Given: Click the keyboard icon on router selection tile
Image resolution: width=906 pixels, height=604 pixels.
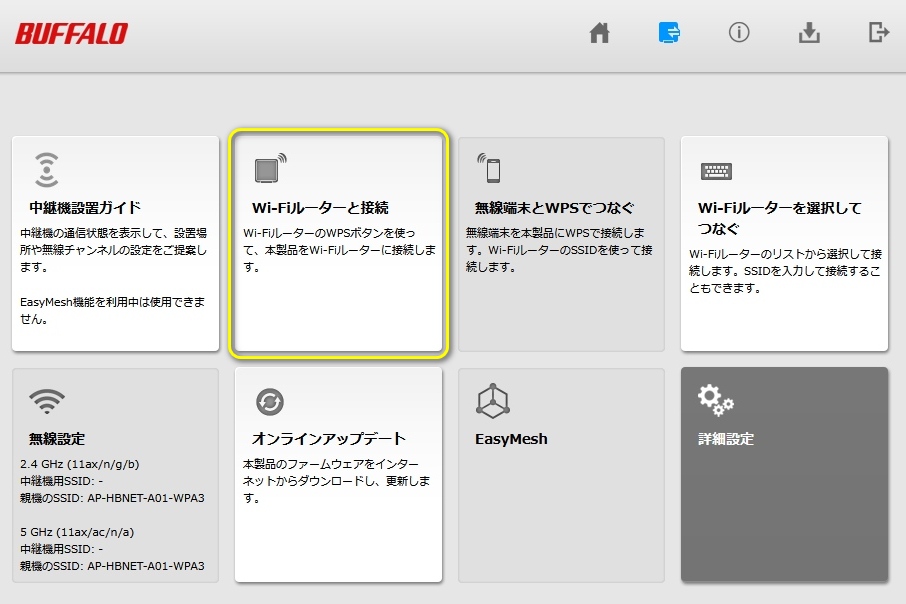Looking at the screenshot, I should pos(715,170).
